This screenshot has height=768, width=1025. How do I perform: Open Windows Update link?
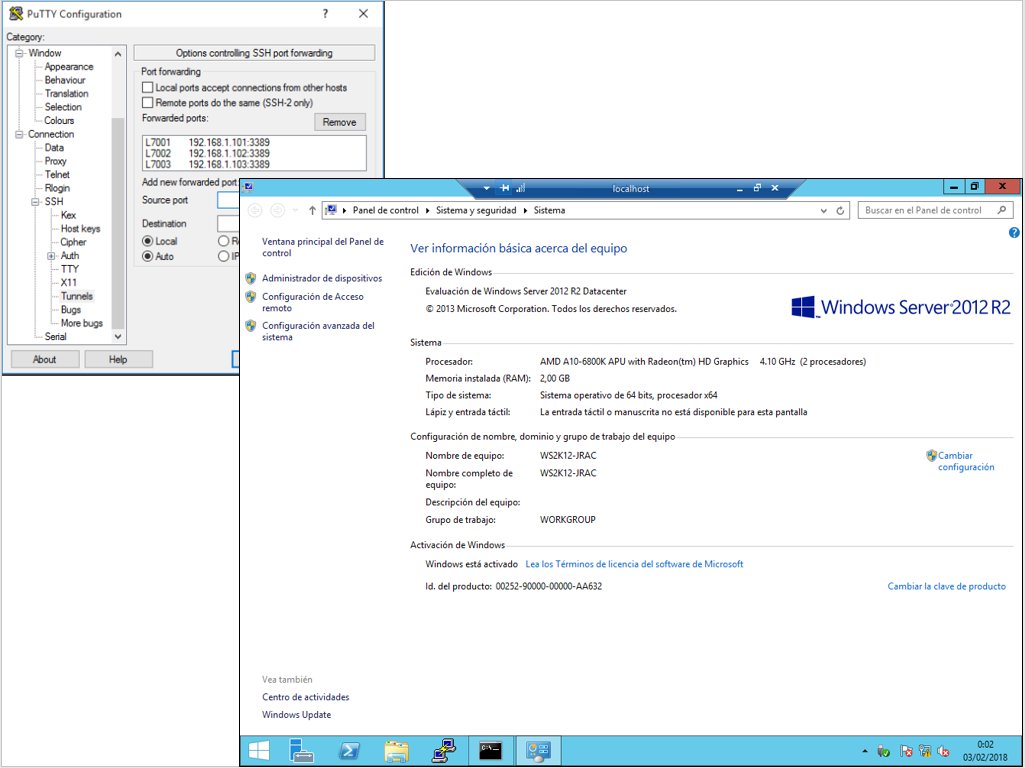tap(296, 715)
